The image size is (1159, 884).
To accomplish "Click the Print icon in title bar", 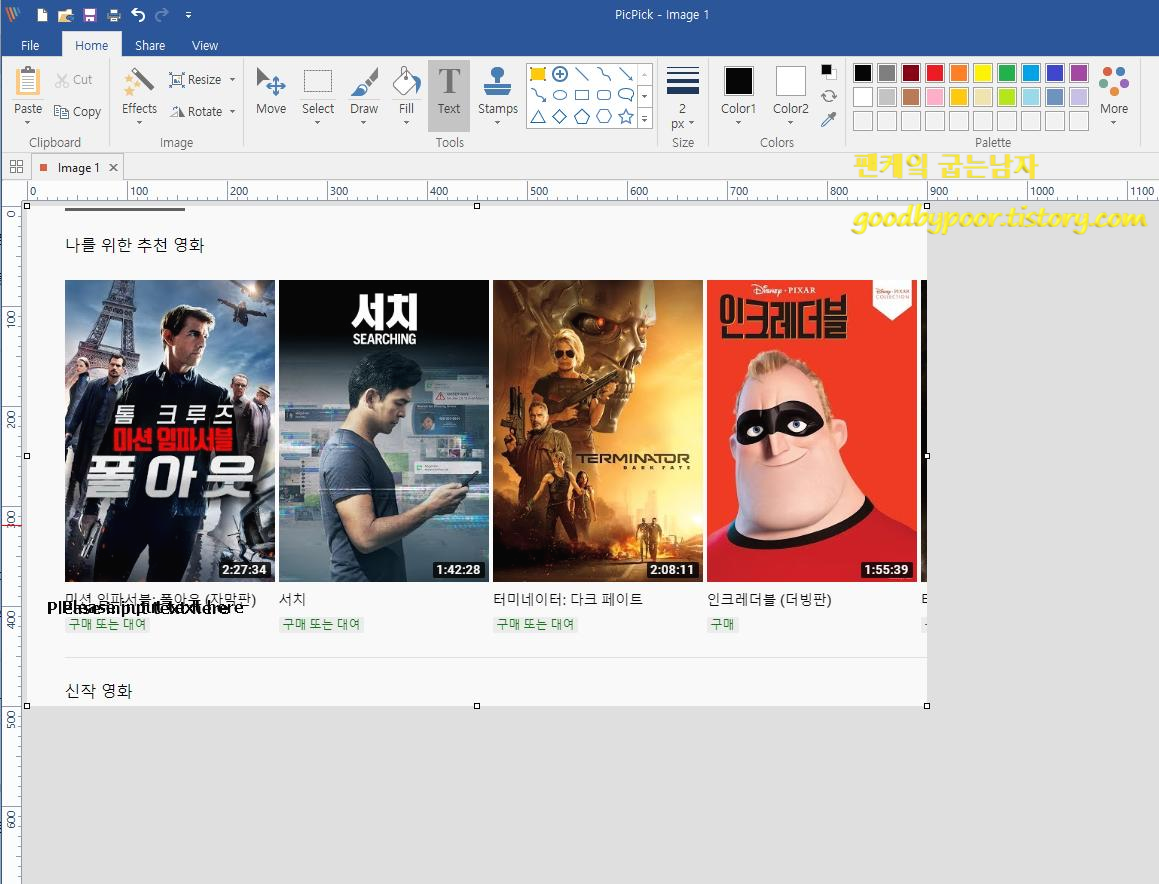I will click(x=113, y=15).
